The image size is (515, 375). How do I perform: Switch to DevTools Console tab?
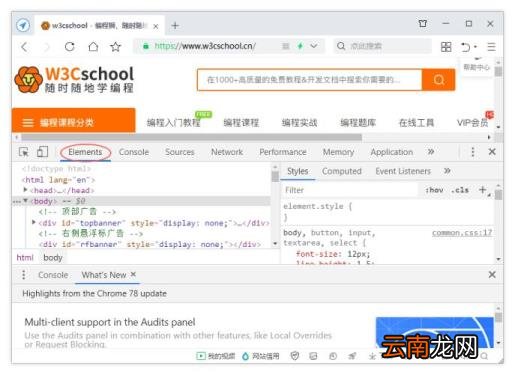pyautogui.click(x=134, y=152)
